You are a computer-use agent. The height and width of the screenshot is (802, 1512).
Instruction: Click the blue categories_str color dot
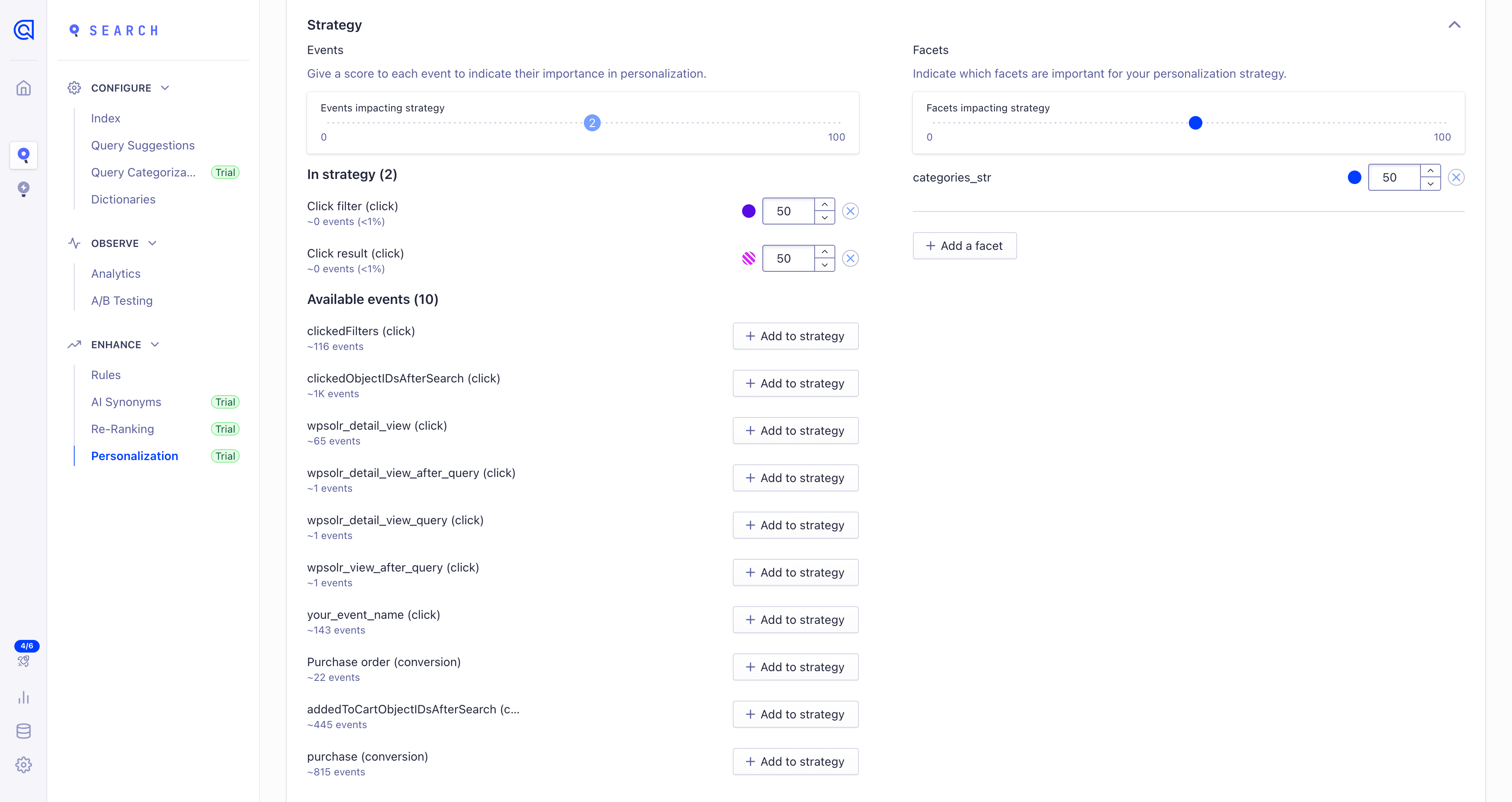[x=1354, y=177]
